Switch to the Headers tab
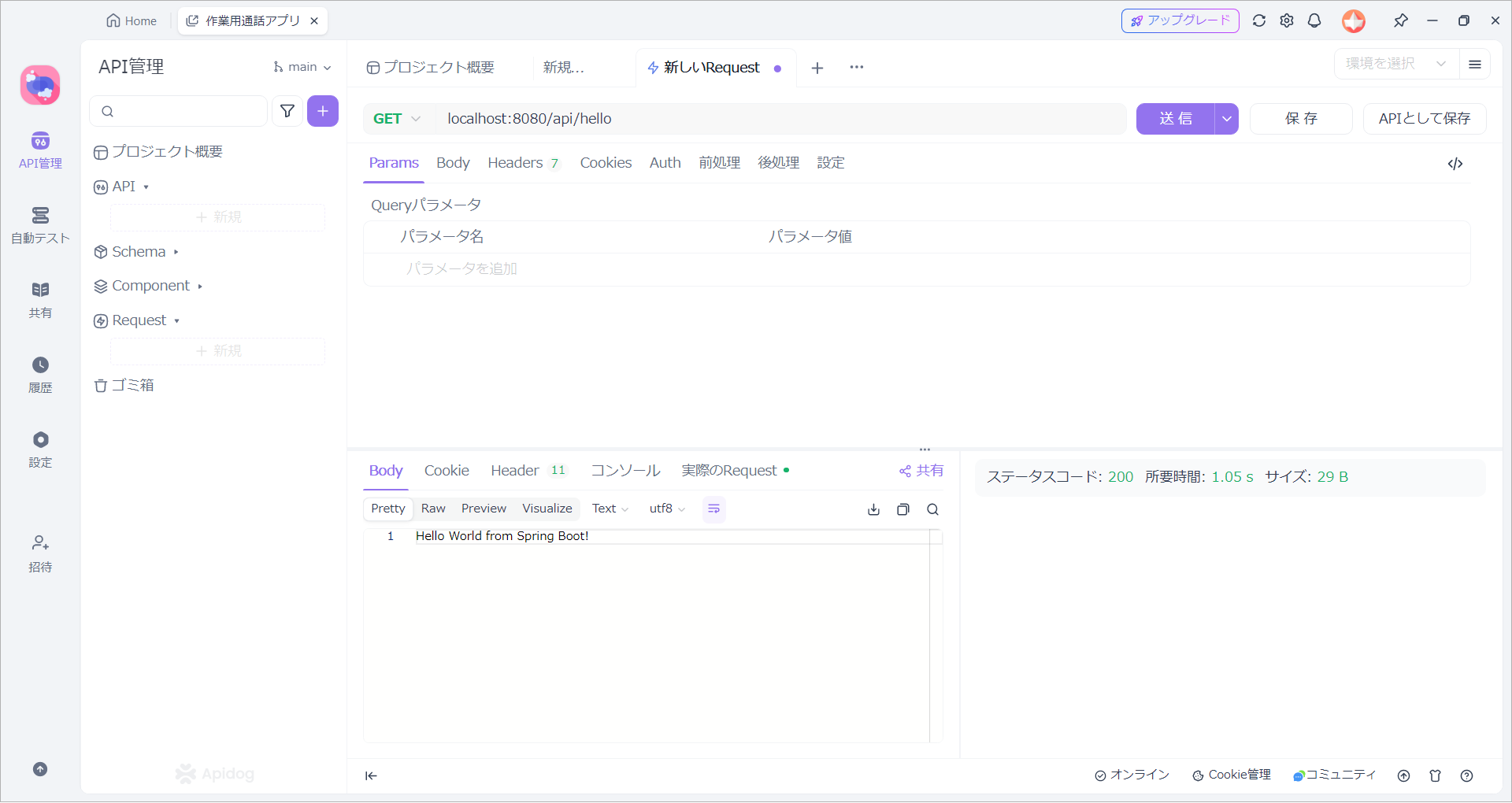This screenshot has height=803, width=1512. pos(516,163)
